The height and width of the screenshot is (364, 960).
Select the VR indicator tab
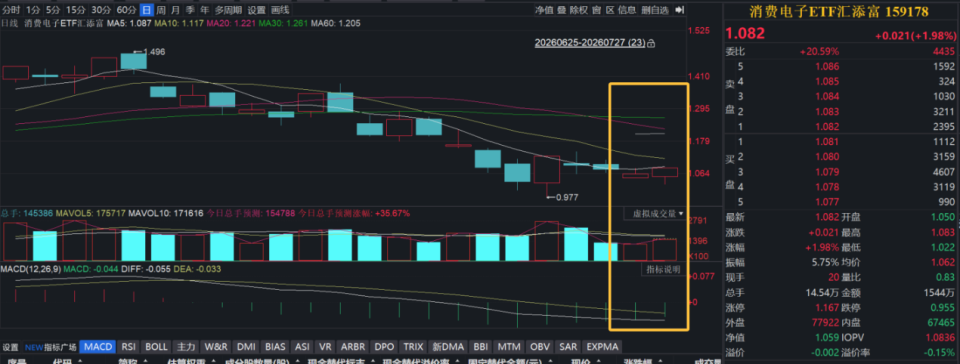point(326,346)
